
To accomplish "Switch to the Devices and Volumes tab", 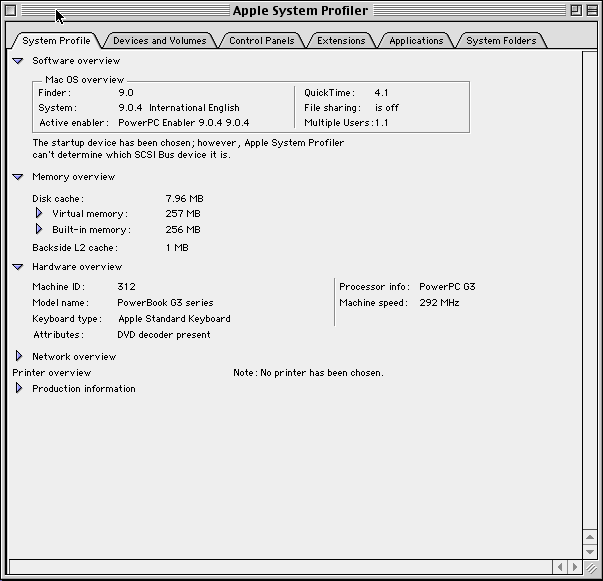I will [x=160, y=40].
